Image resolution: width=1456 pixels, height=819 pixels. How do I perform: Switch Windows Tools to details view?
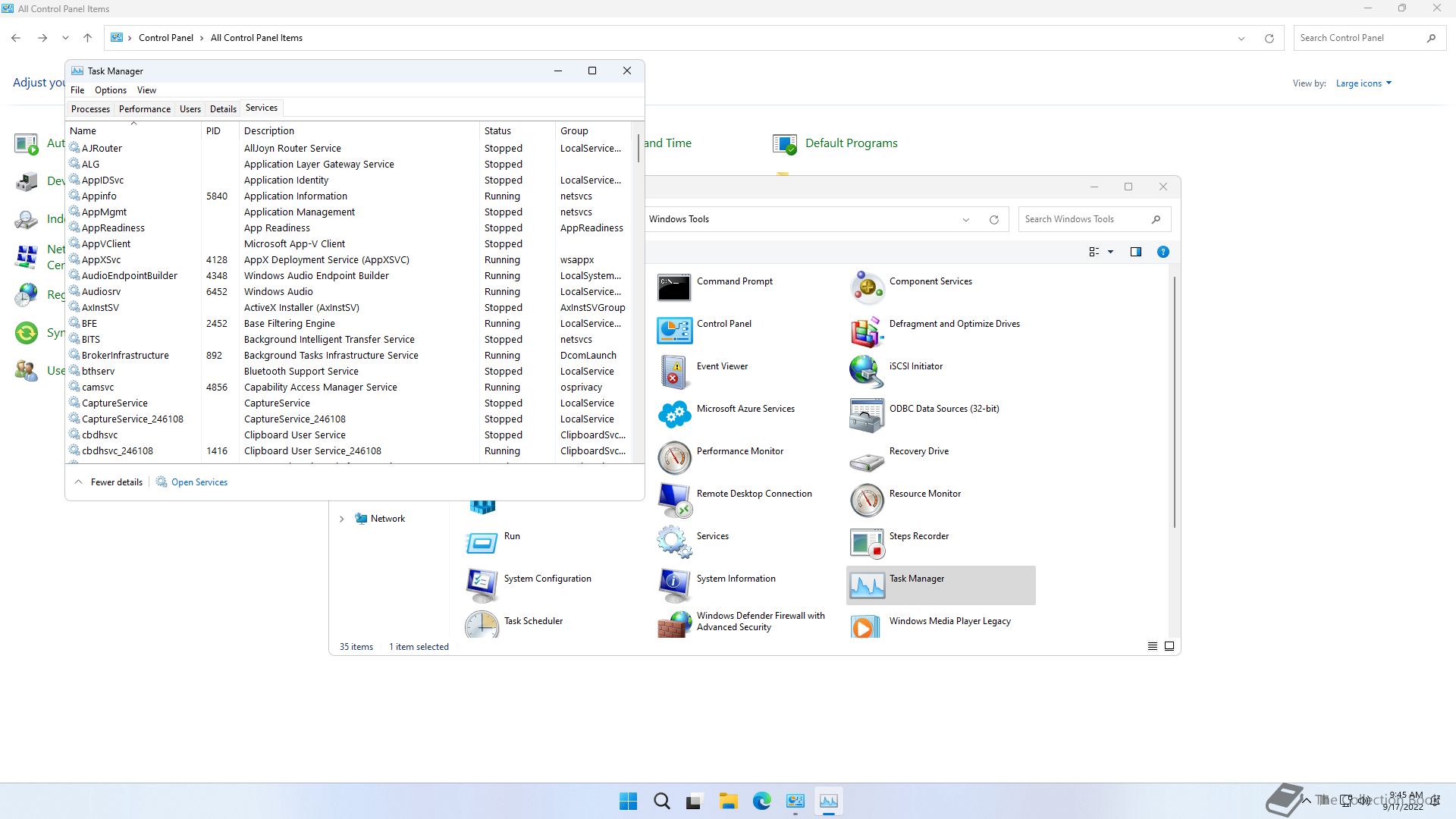[x=1152, y=646]
